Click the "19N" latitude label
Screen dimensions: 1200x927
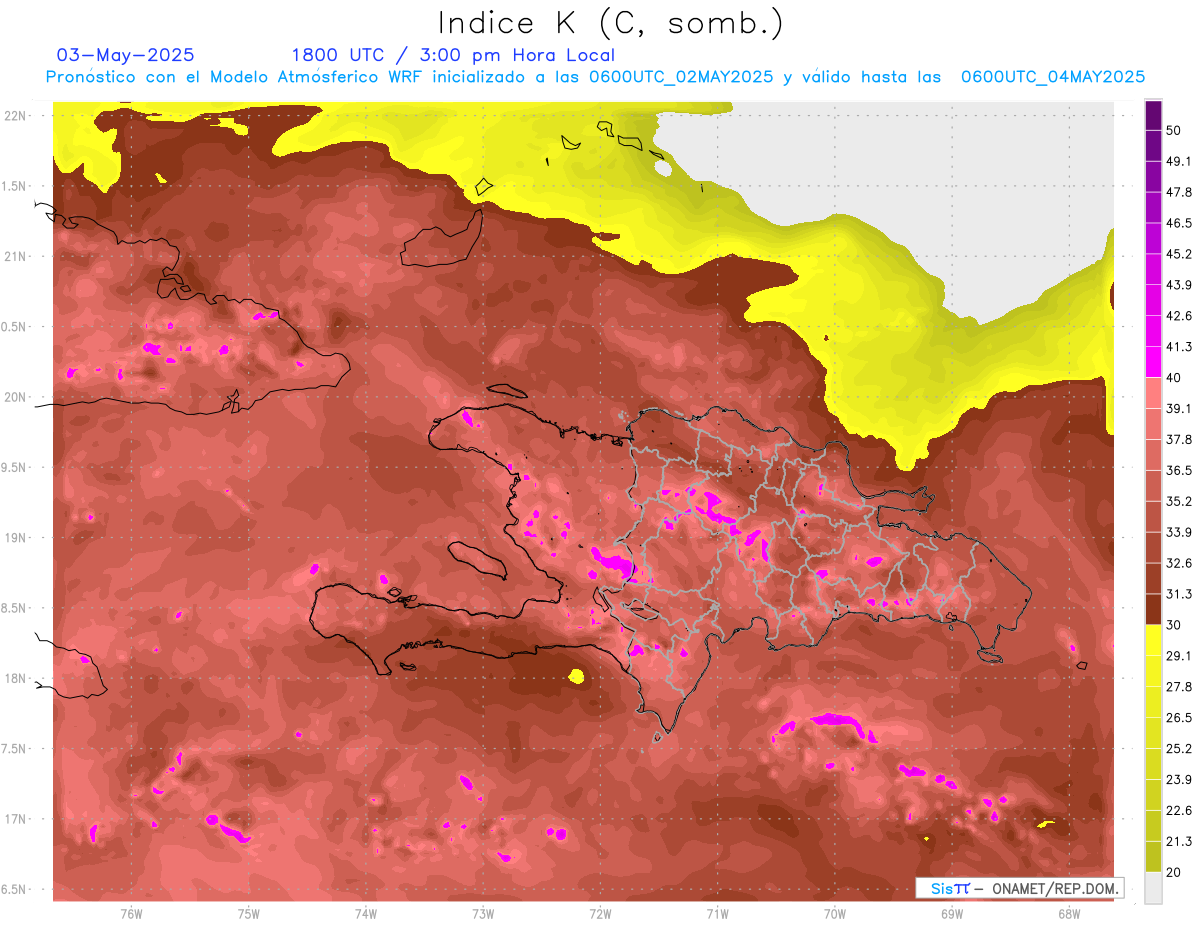coord(14,537)
